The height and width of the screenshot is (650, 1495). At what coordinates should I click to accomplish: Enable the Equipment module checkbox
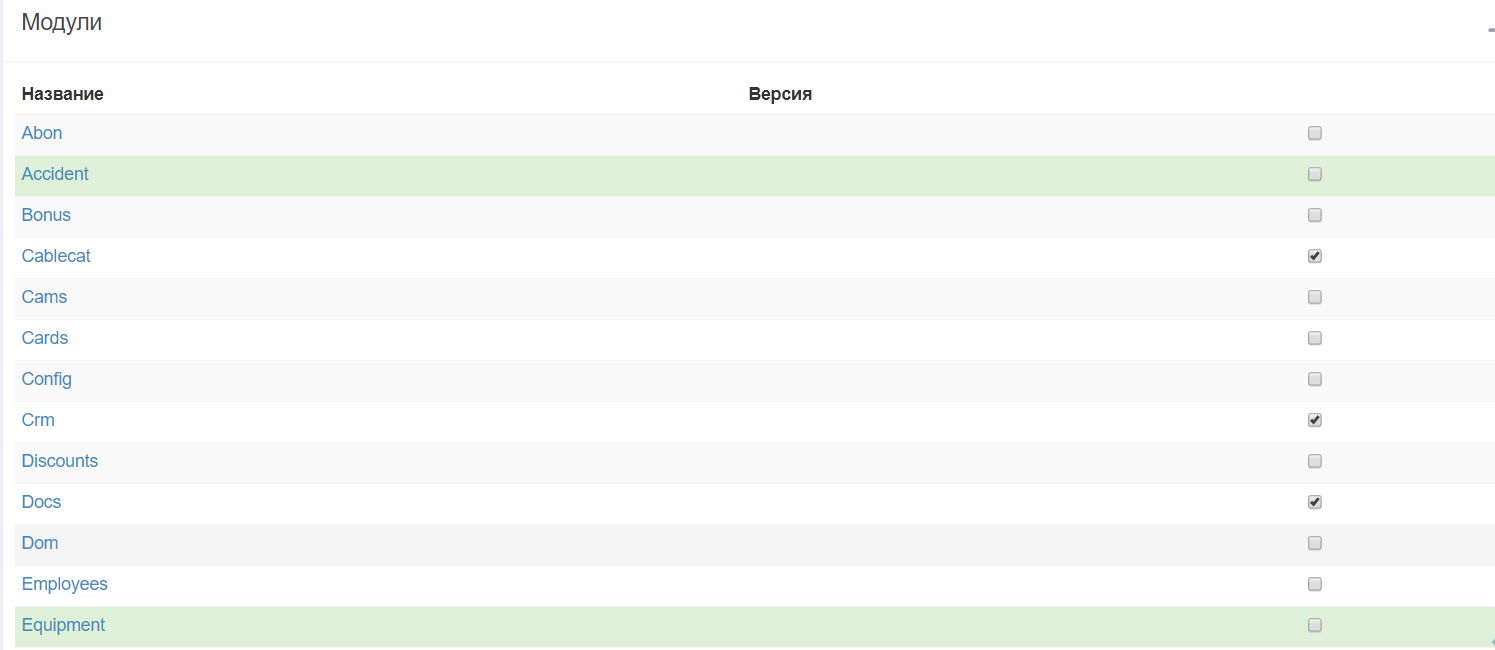tap(1315, 625)
